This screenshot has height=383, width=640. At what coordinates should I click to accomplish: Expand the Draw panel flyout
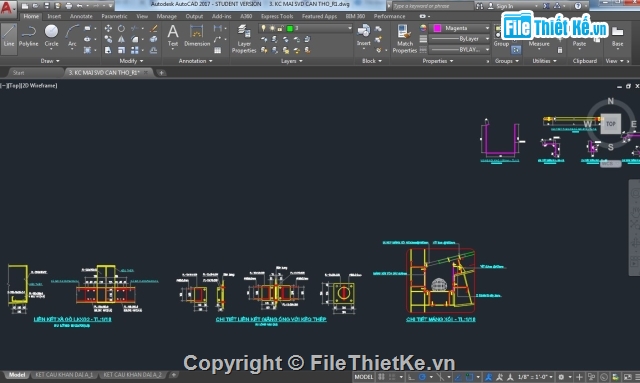pos(50,61)
